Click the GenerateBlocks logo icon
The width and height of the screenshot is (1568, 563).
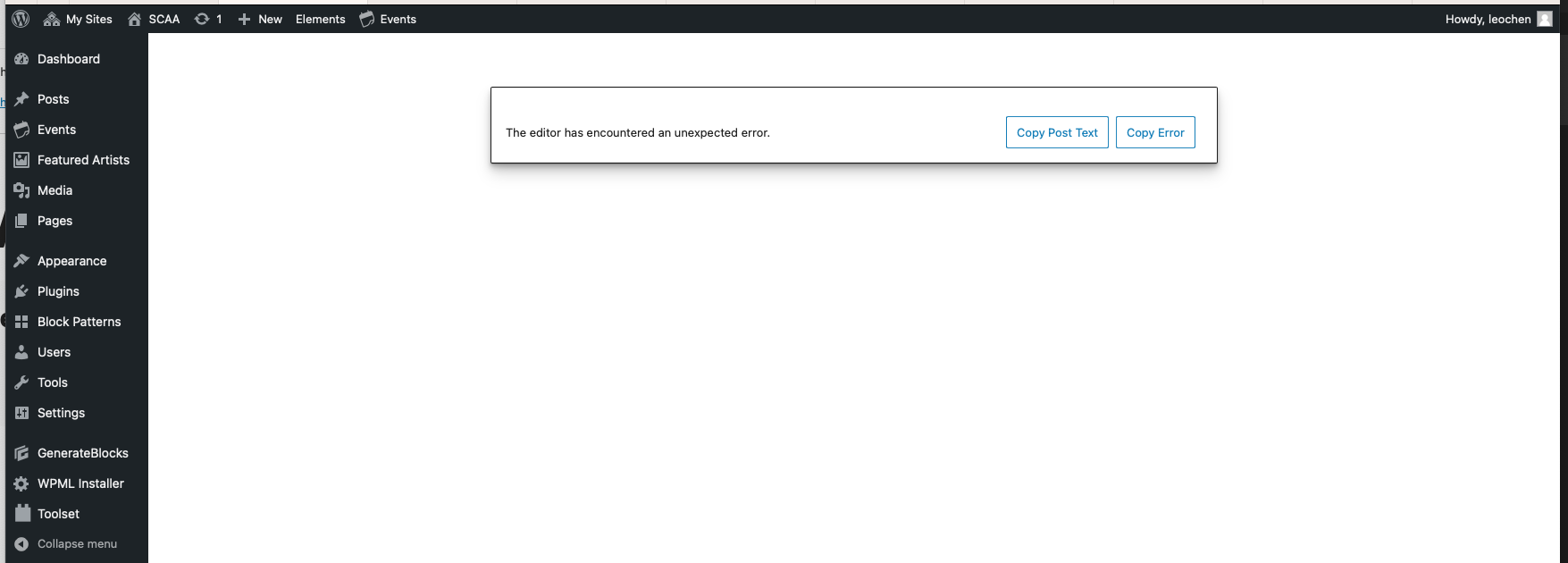point(21,453)
